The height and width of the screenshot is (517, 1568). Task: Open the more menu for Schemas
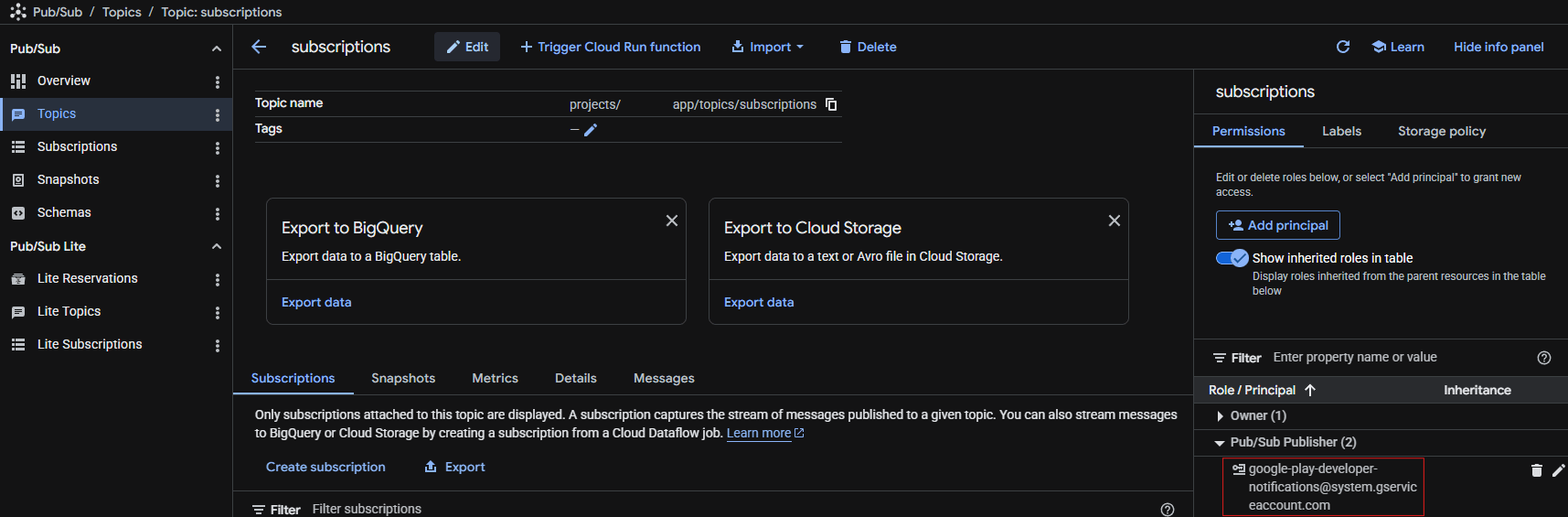[x=218, y=213]
